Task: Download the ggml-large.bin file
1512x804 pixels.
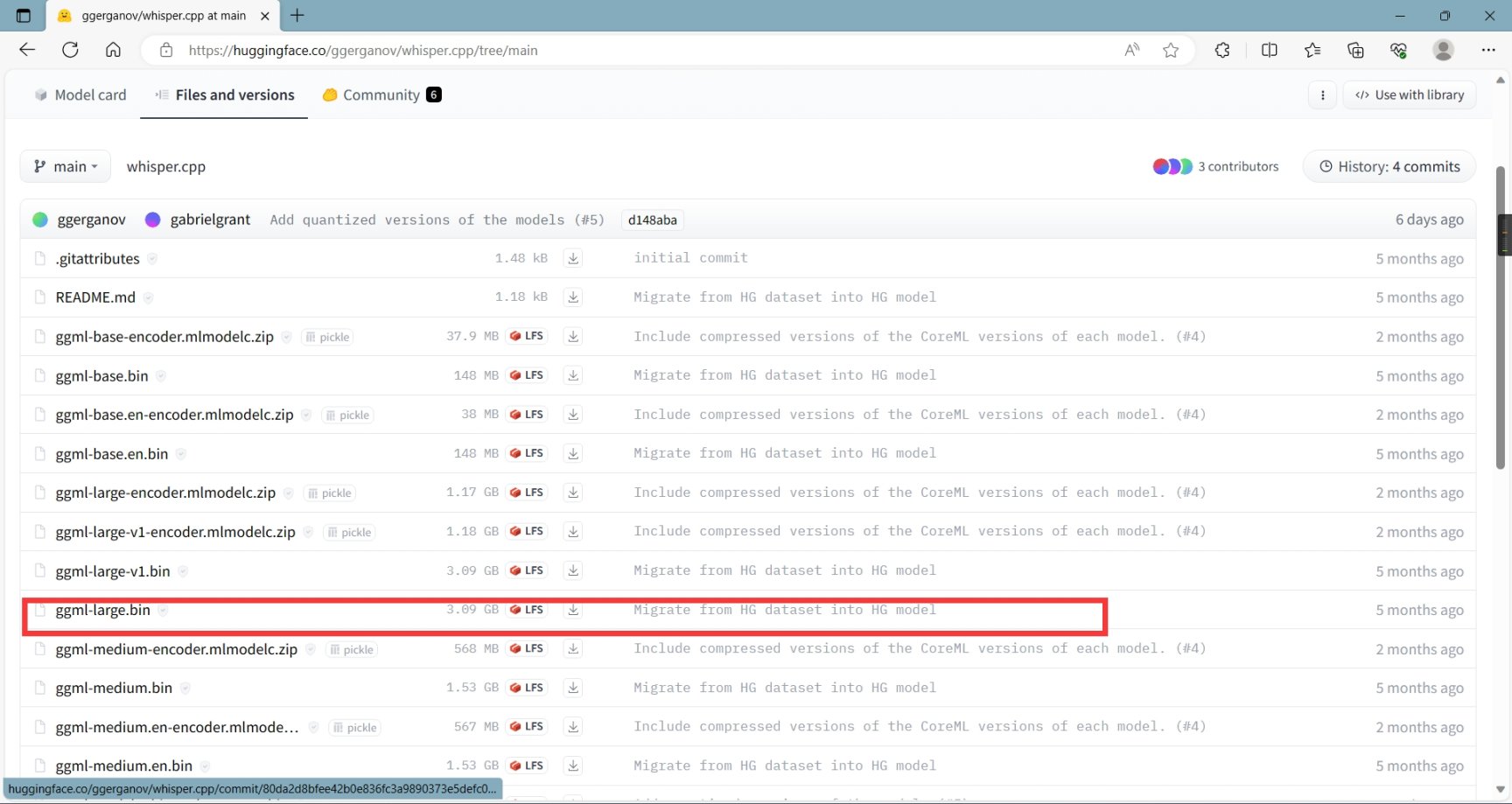Action: click(573, 610)
